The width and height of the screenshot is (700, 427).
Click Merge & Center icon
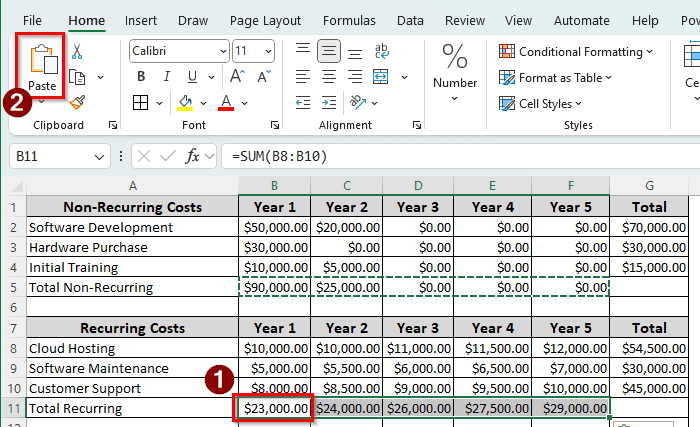point(380,77)
